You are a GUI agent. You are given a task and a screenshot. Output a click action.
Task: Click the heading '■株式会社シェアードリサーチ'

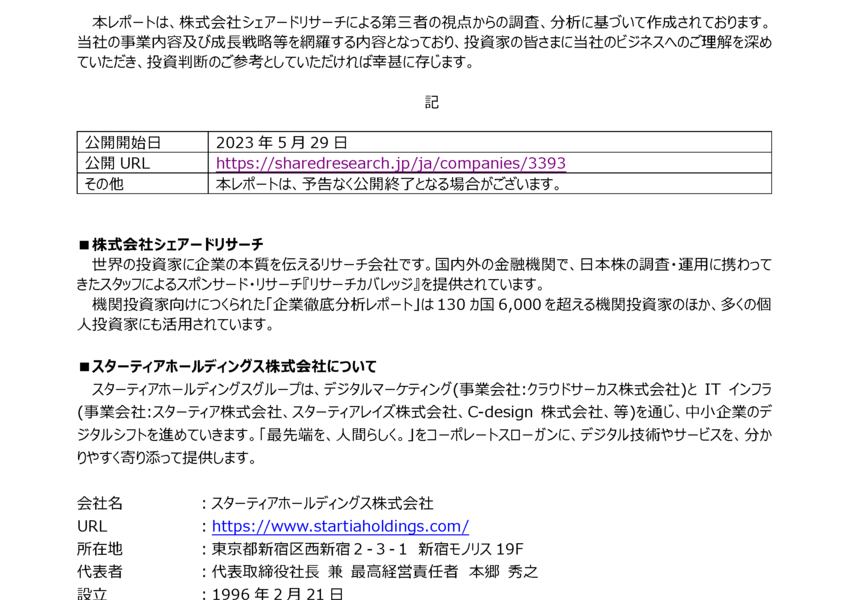pos(171,245)
